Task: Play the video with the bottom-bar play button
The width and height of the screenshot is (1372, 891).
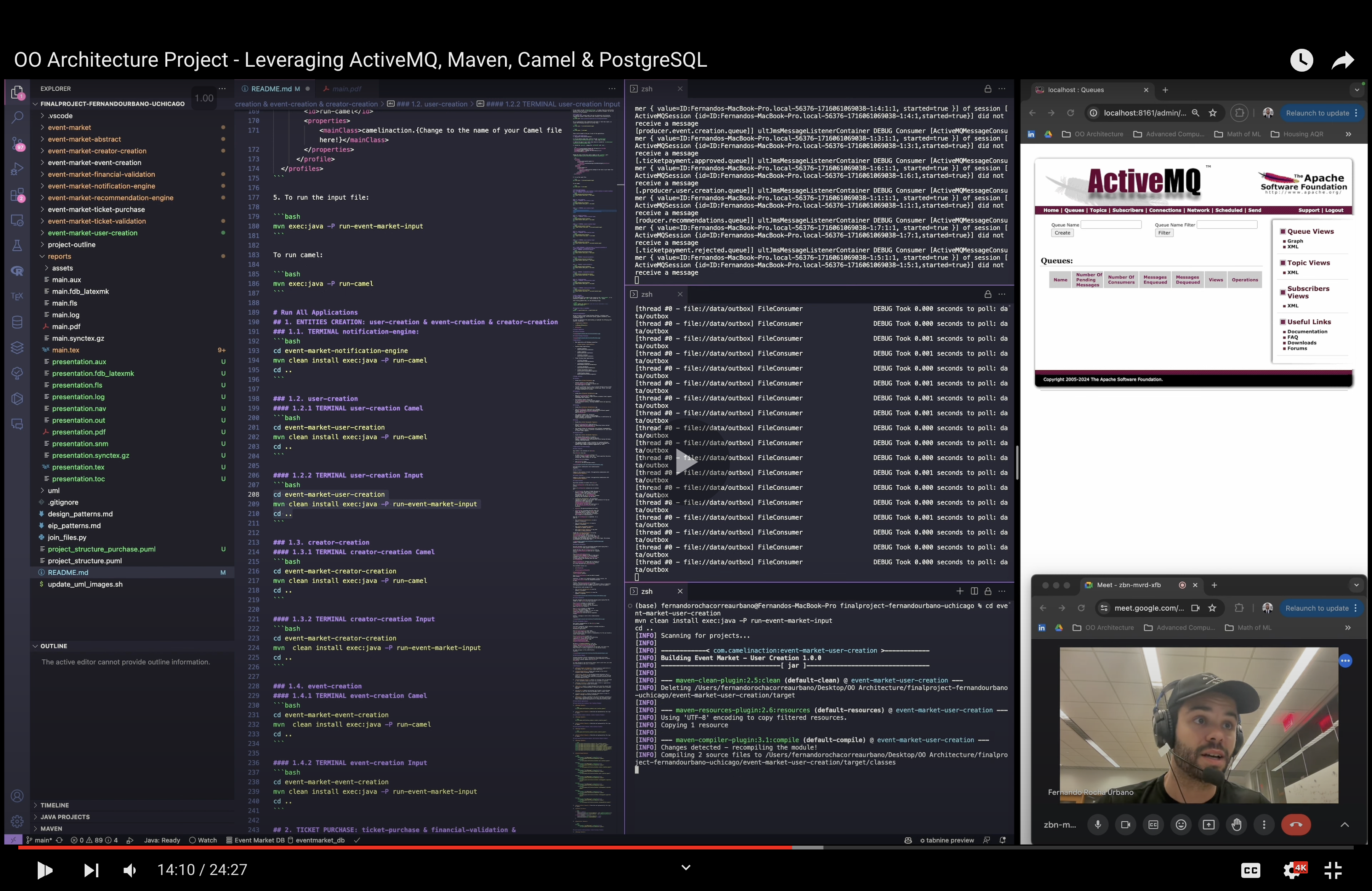Action: pyautogui.click(x=44, y=870)
